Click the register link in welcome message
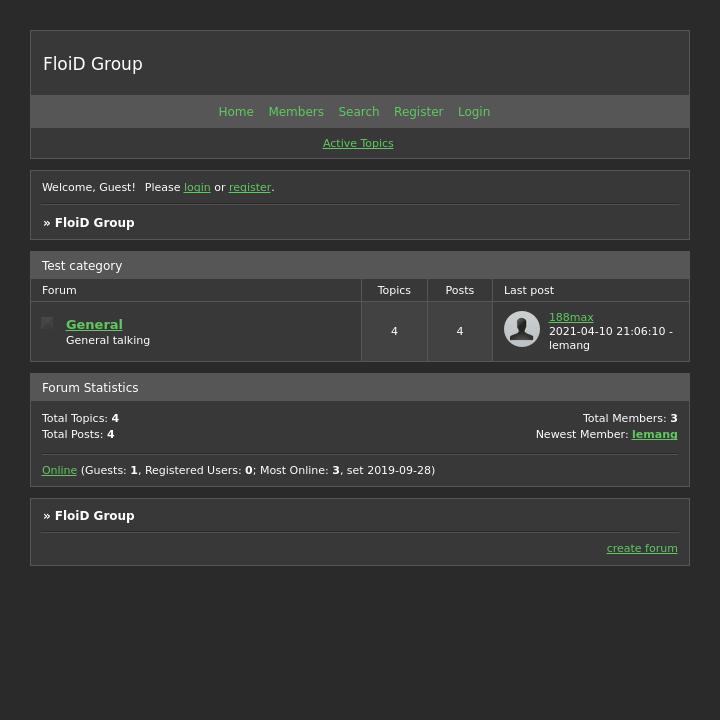The image size is (720, 720). click(x=250, y=188)
